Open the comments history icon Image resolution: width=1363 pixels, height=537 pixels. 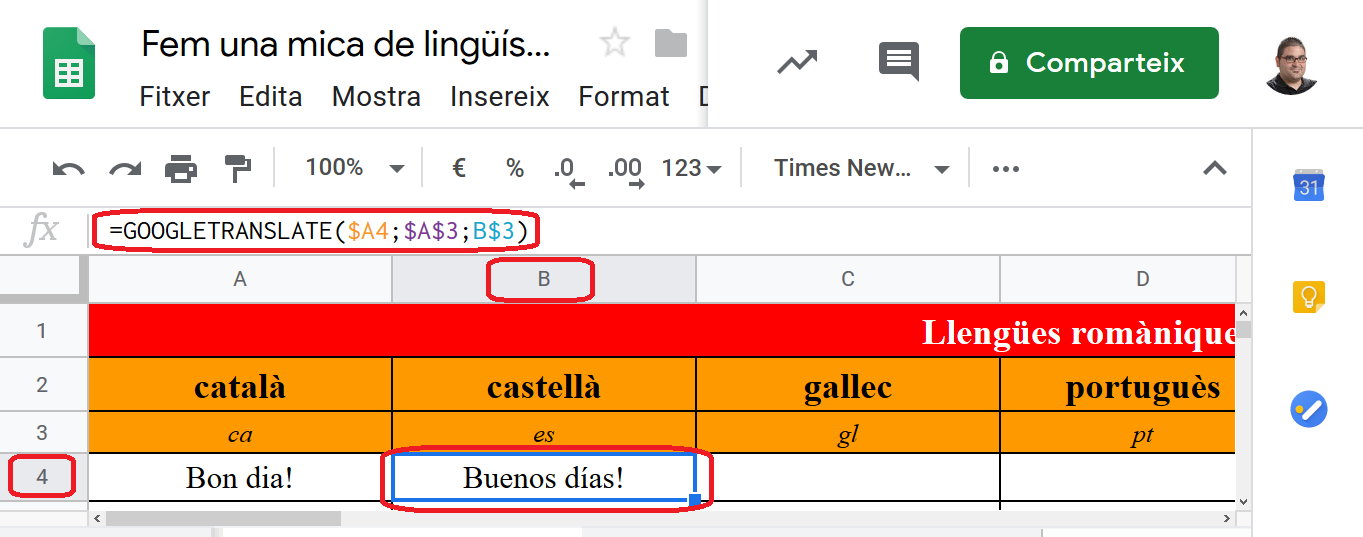[898, 62]
